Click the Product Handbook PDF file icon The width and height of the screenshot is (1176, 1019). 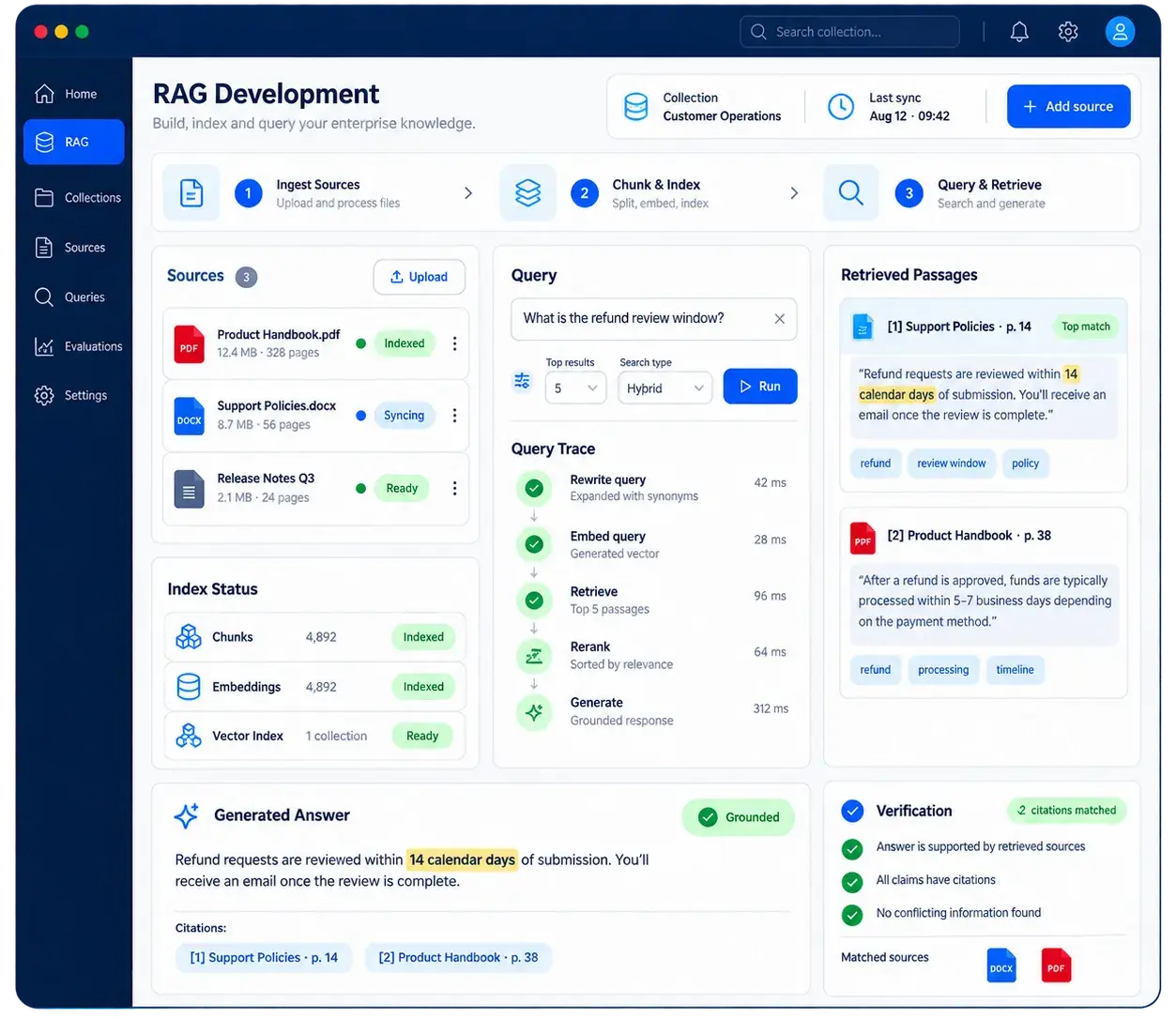point(190,344)
